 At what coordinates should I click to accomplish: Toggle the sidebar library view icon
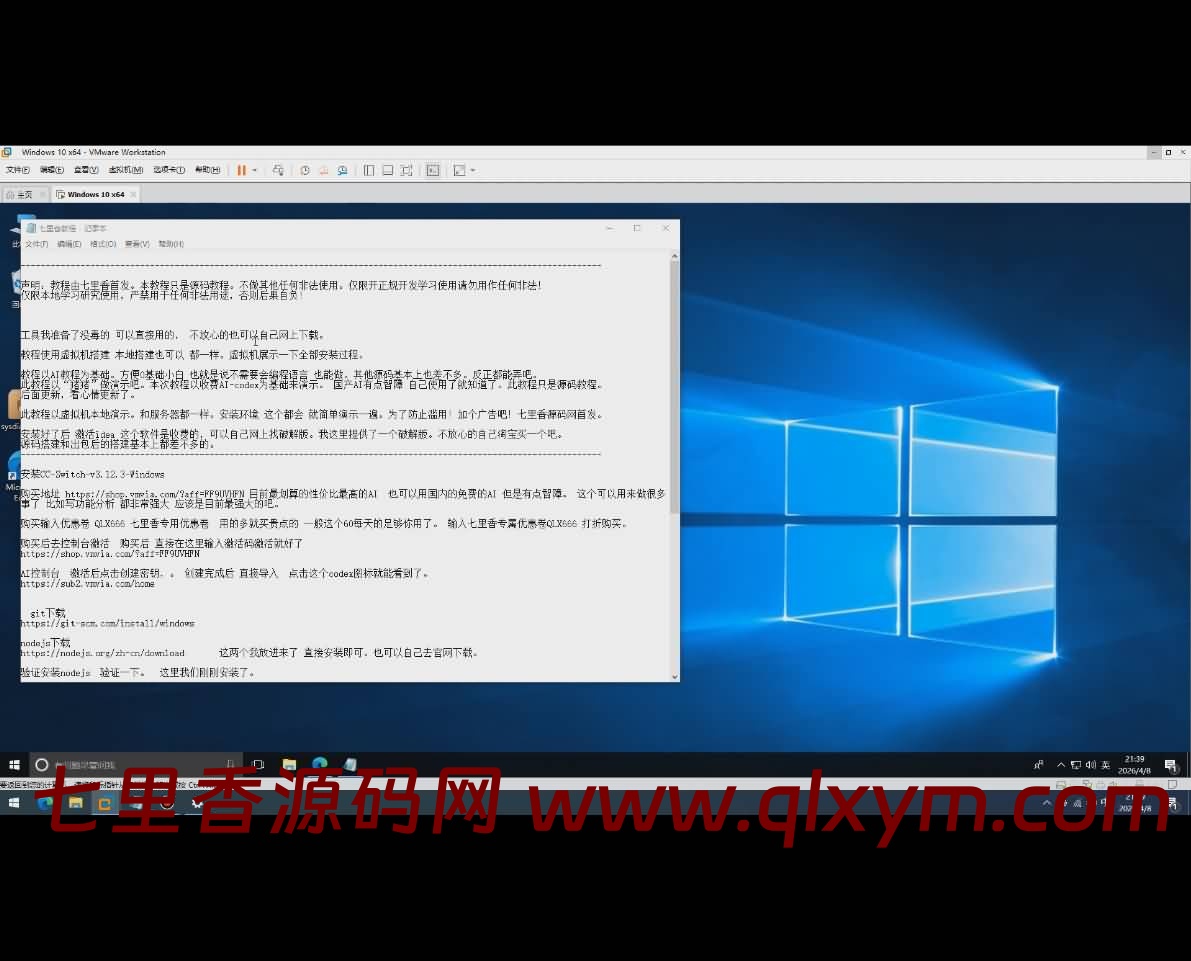pyautogui.click(x=369, y=170)
